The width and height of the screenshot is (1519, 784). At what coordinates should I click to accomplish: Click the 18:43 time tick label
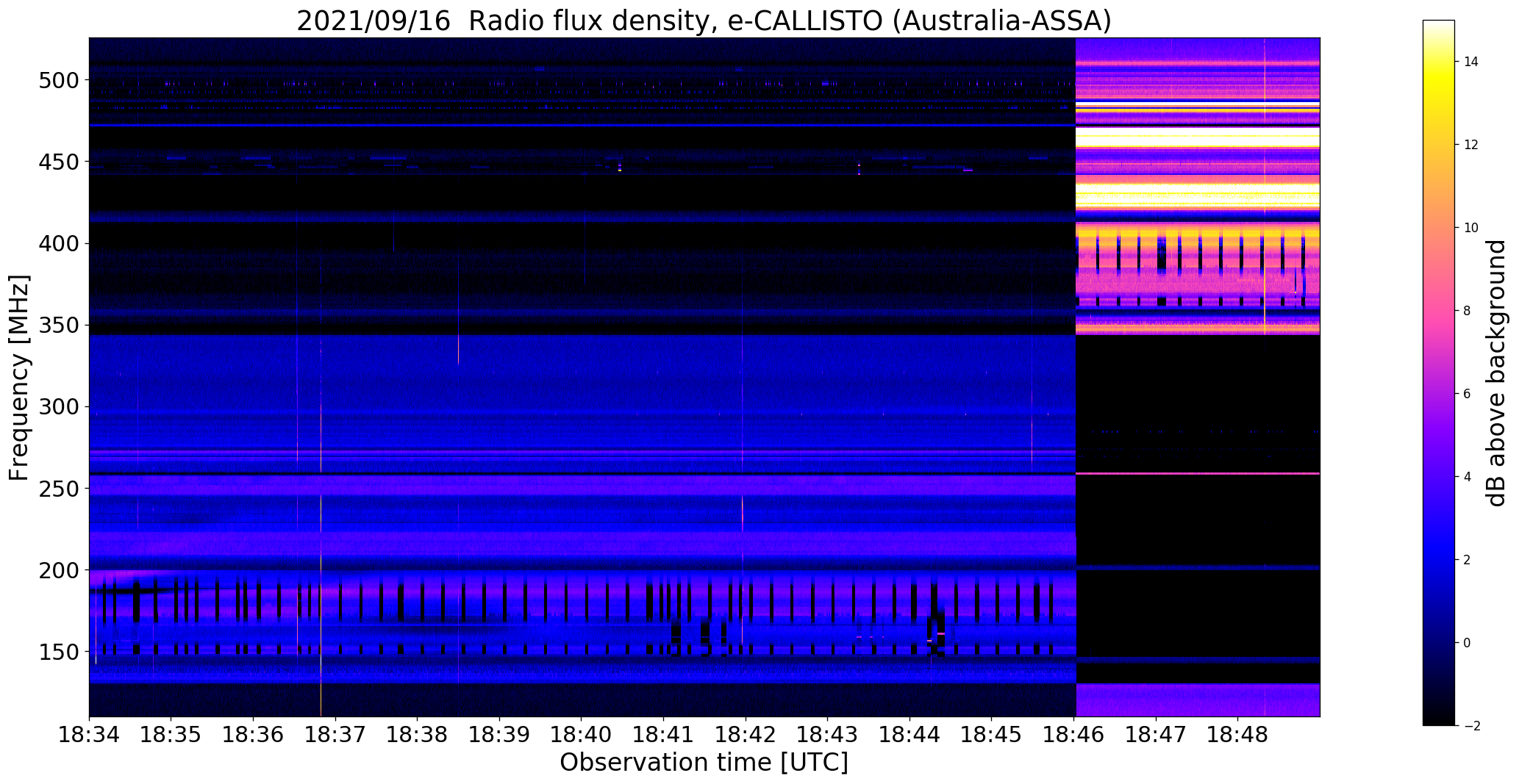[x=828, y=734]
